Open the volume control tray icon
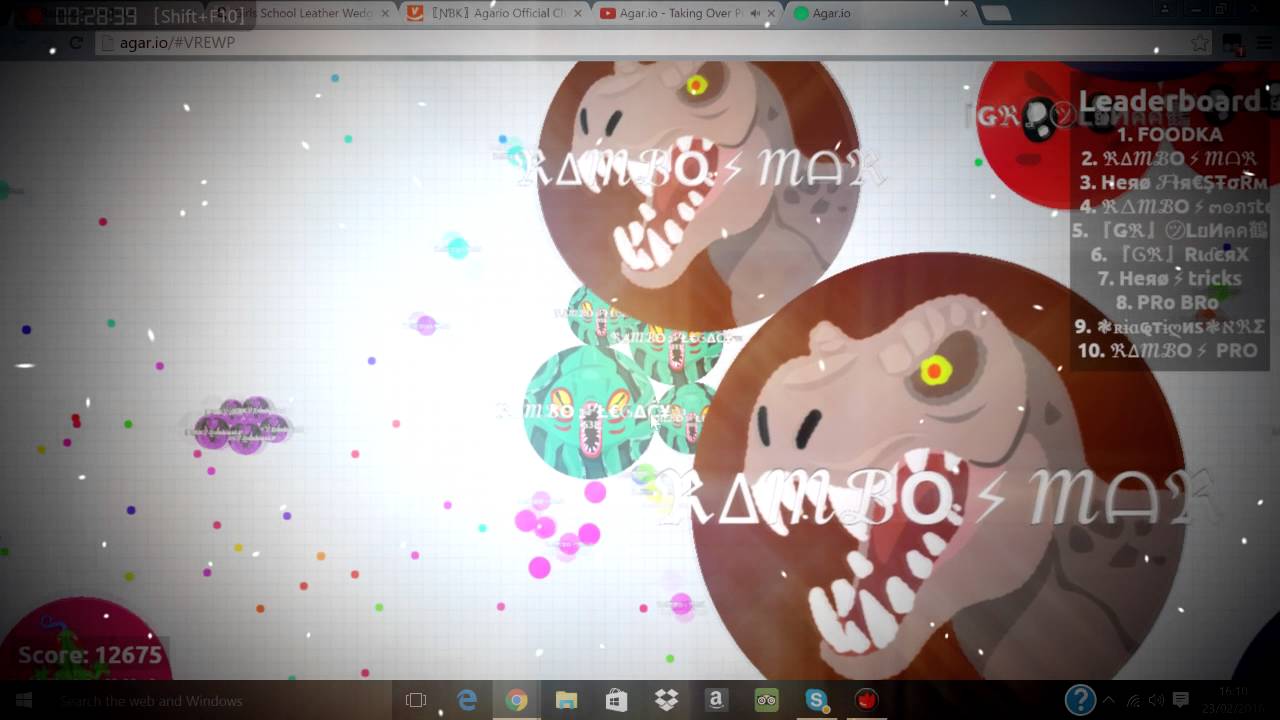The width and height of the screenshot is (1280, 720). (1157, 700)
